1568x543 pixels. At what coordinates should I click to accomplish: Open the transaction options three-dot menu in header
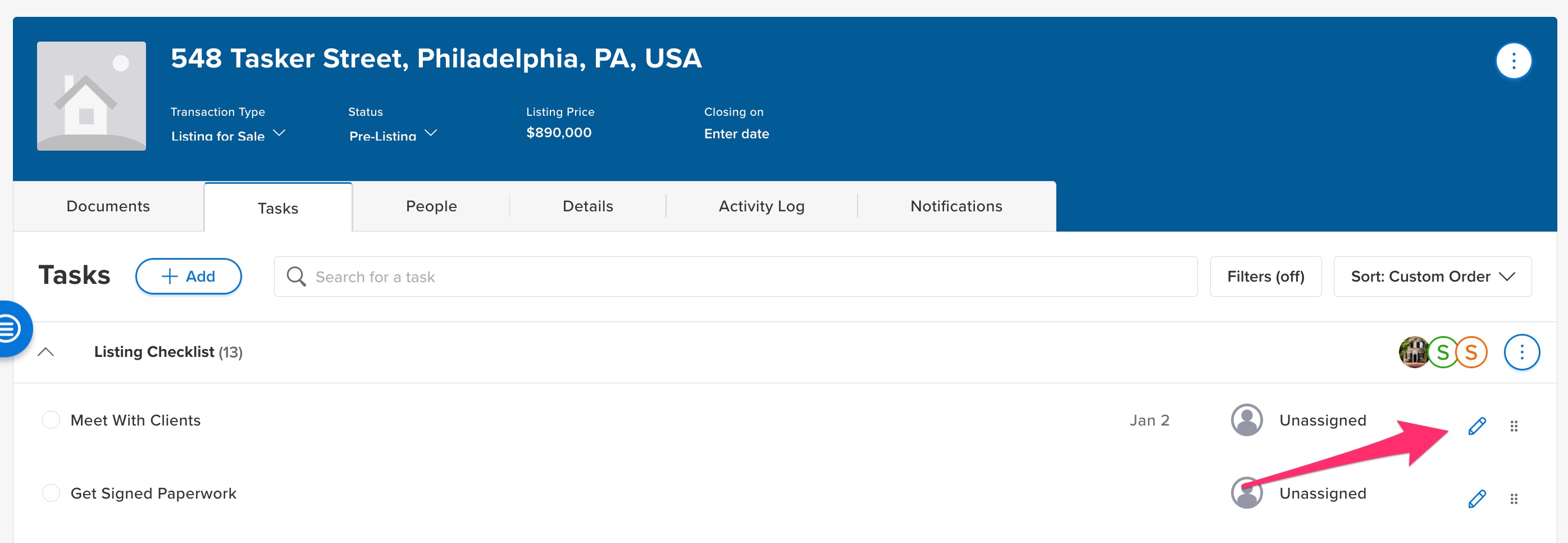click(1513, 61)
